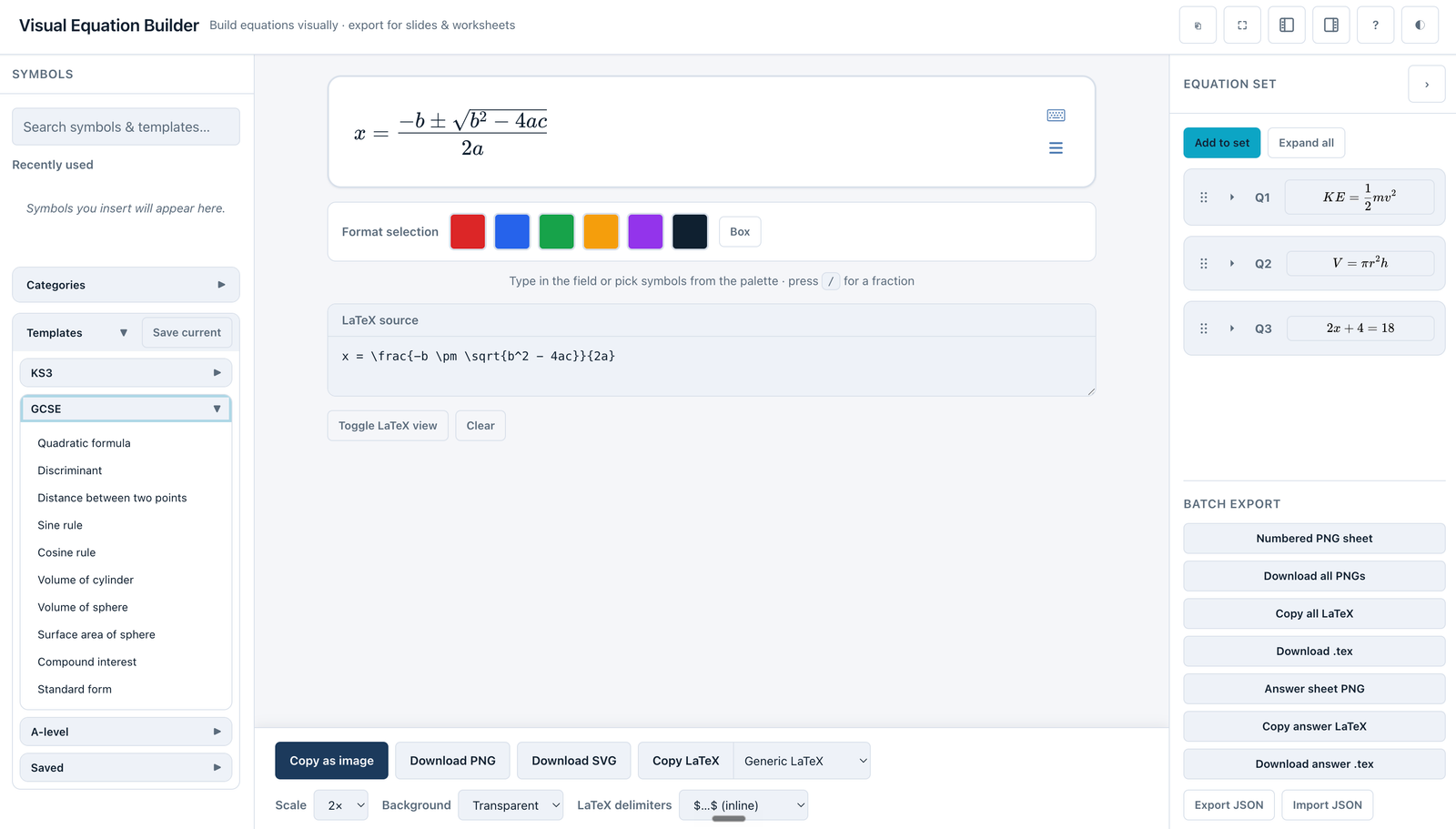
Task: Open the Scale dropdown
Action: coord(341,805)
